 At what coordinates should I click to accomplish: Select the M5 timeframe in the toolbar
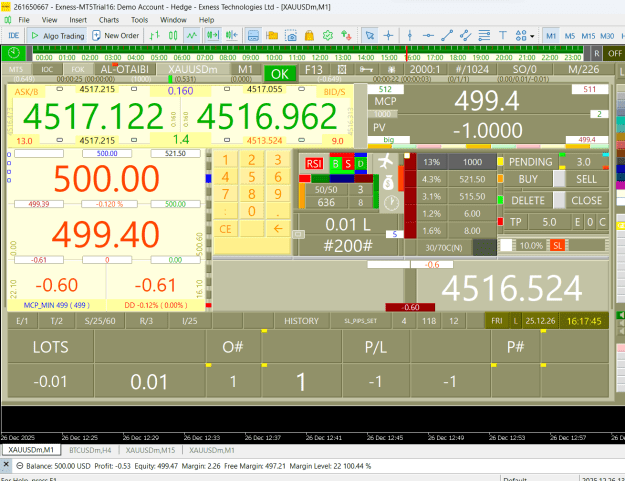[570, 36]
